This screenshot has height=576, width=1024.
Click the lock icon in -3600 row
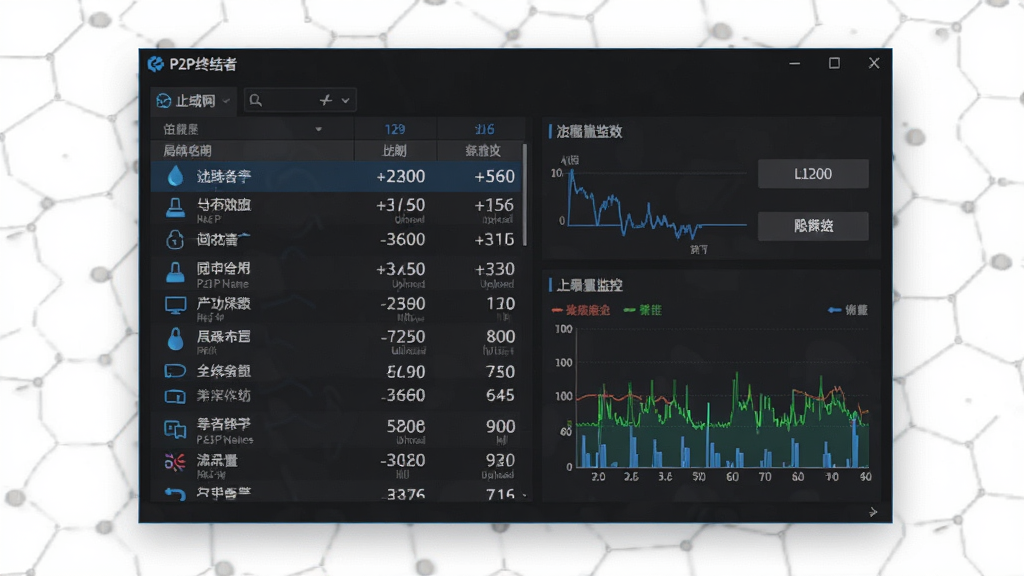click(x=175, y=240)
